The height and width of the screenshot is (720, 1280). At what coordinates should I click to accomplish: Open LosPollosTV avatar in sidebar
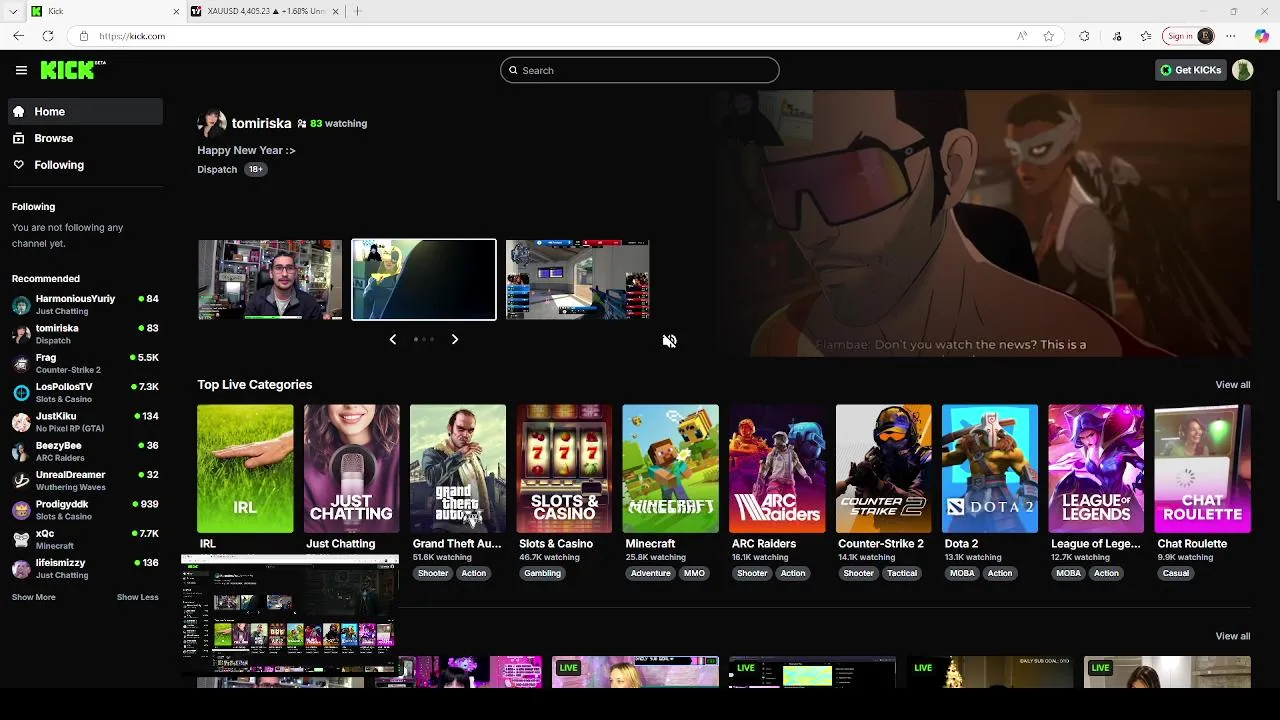tap(21, 393)
